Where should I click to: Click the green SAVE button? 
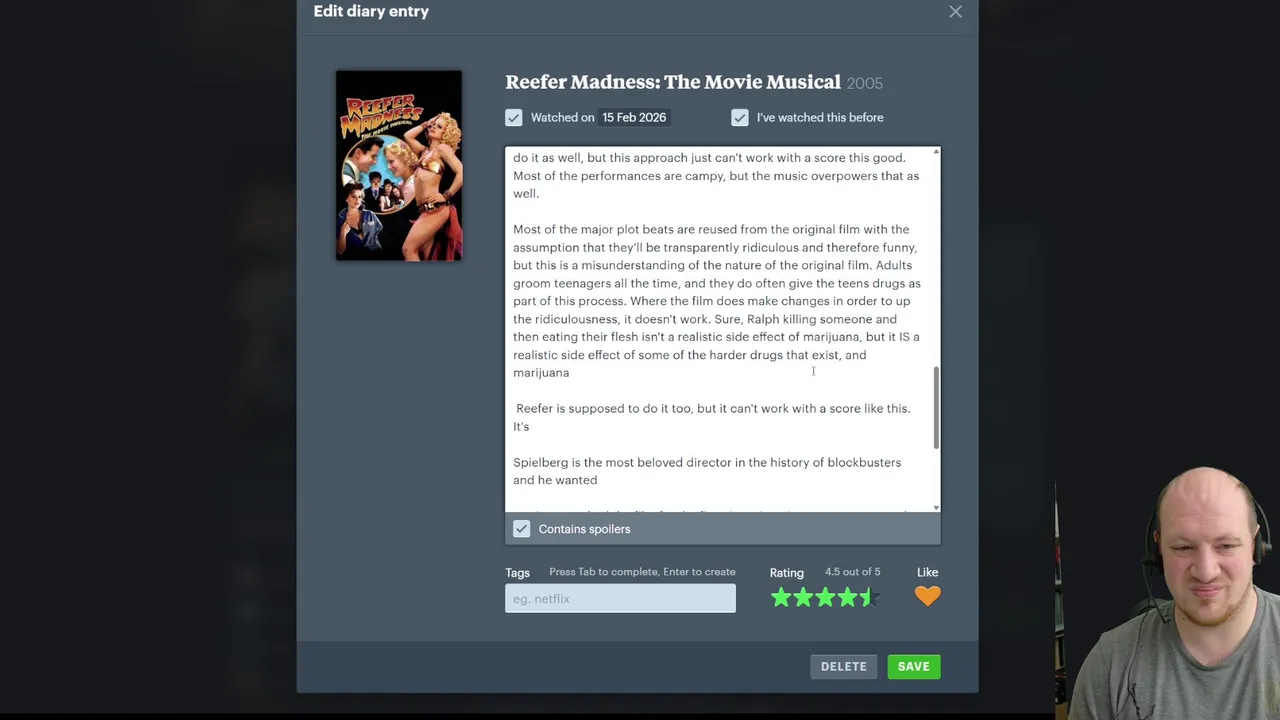click(913, 666)
